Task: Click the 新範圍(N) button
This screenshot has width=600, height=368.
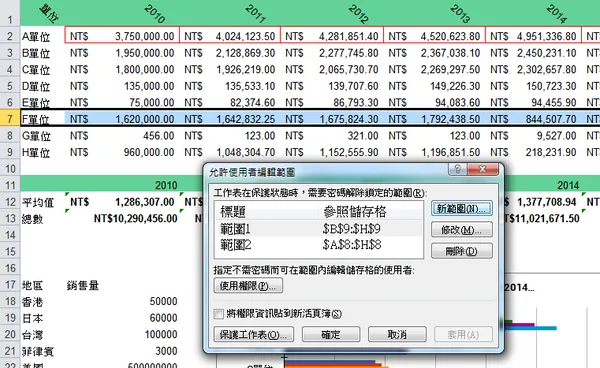Action: click(x=461, y=208)
